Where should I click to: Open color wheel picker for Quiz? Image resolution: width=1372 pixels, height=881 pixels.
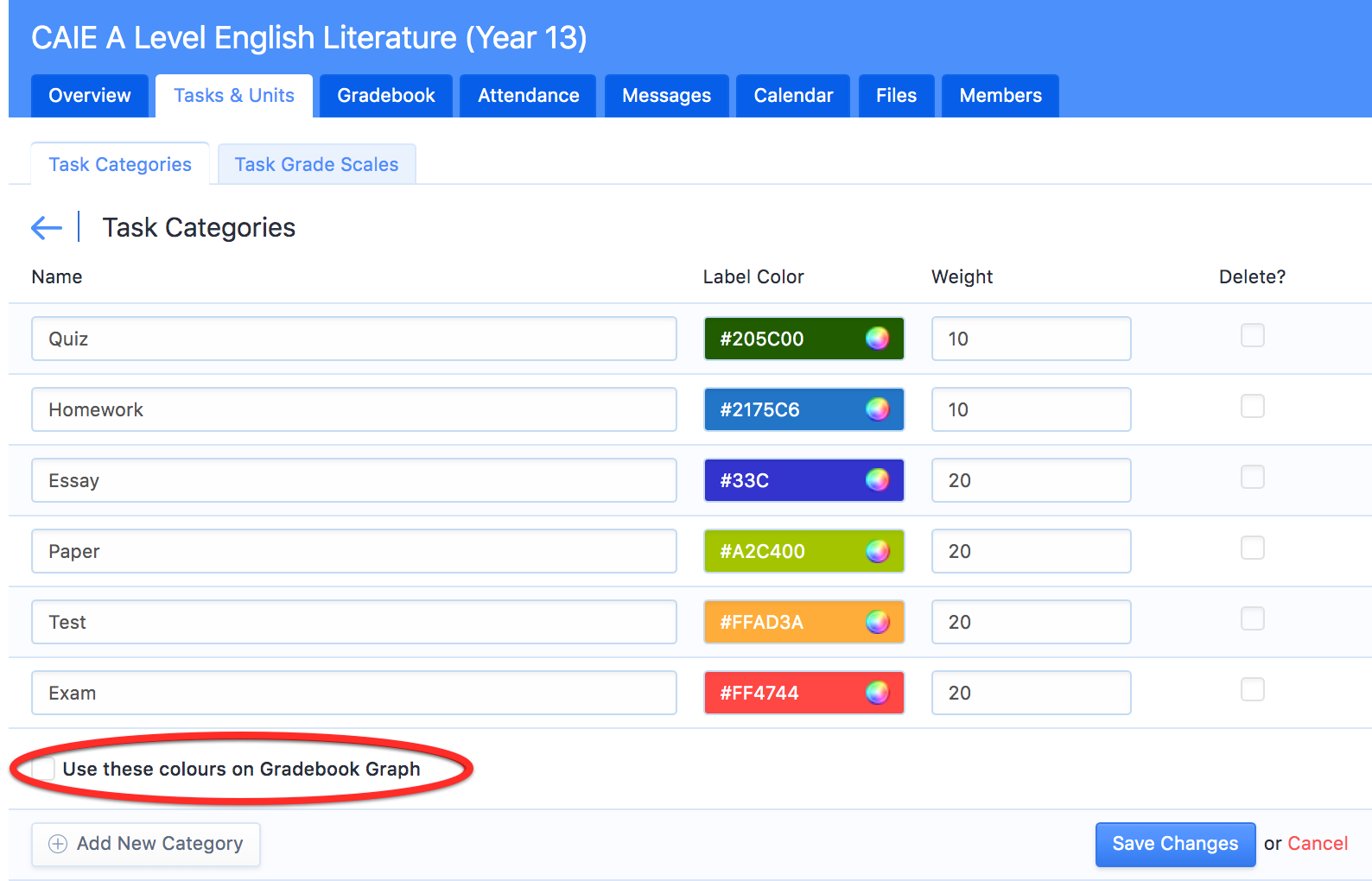point(877,339)
